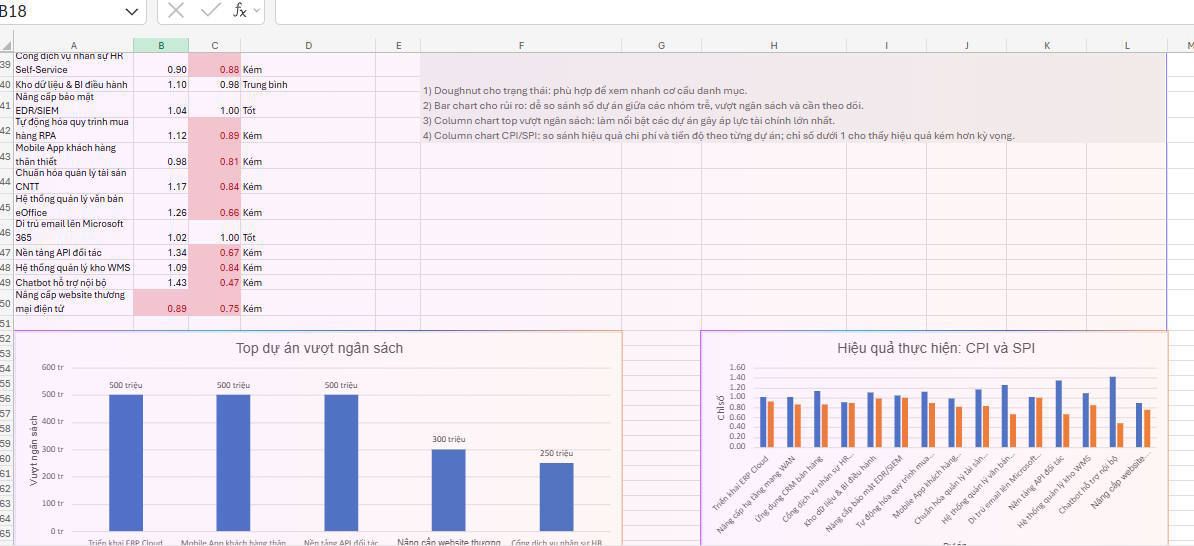Image resolution: width=1194 pixels, height=546 pixels.
Task: Select column L header
Action: pos(1127,46)
